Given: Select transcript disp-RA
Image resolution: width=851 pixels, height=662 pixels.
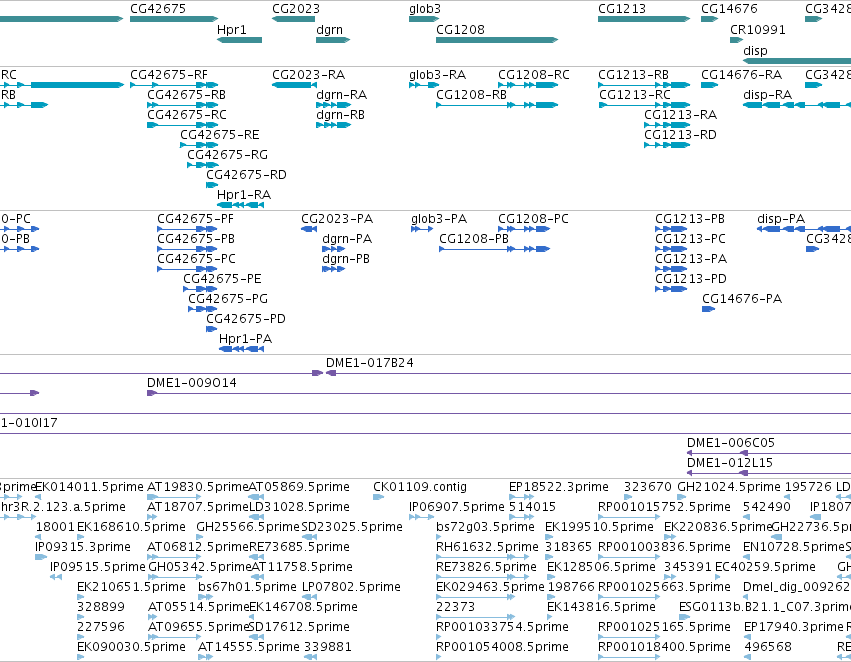Looking at the screenshot, I should pos(767,95).
